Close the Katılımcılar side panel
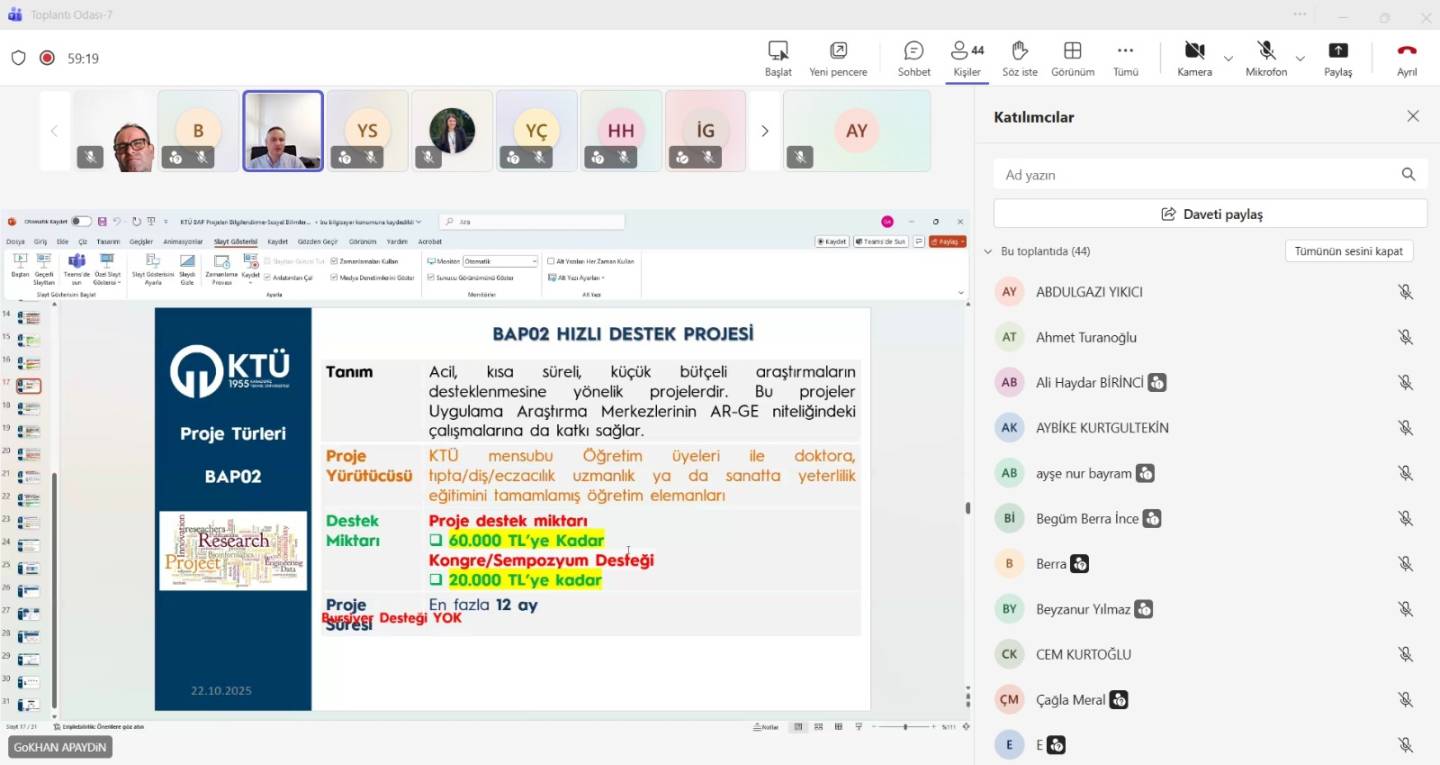1440x765 pixels. tap(1413, 116)
